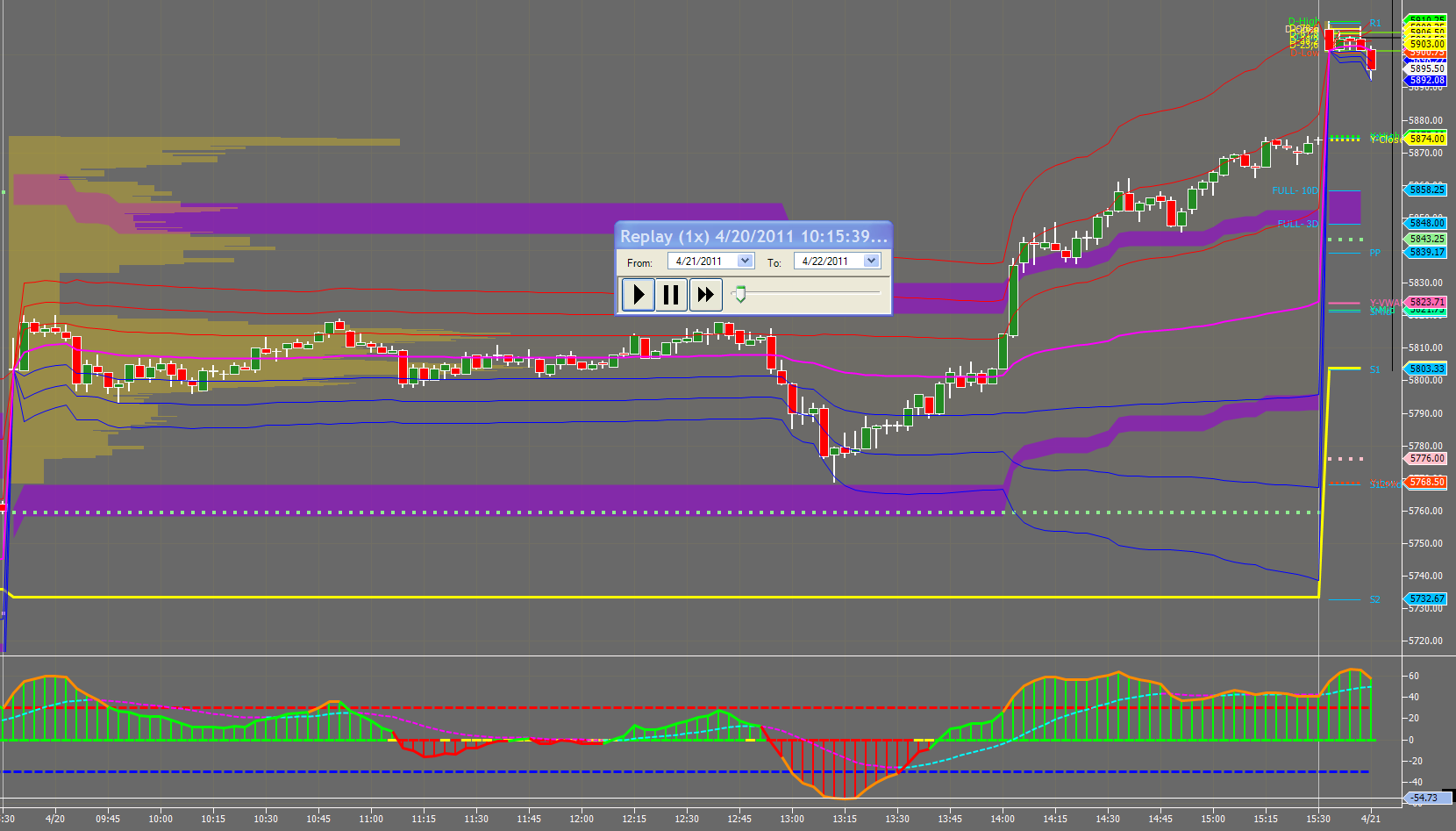Image resolution: width=1456 pixels, height=831 pixels.
Task: Click the PP pivot point label
Action: click(1375, 253)
